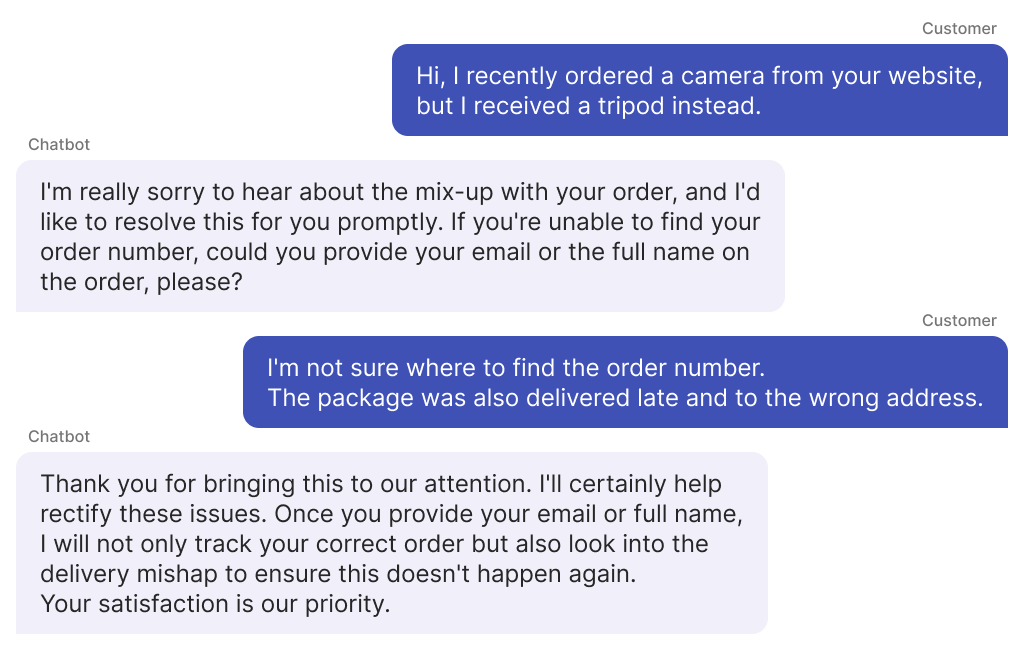1024x662 pixels.
Task: Select "Your satisfaction is our priority." line
Action: pos(214,605)
